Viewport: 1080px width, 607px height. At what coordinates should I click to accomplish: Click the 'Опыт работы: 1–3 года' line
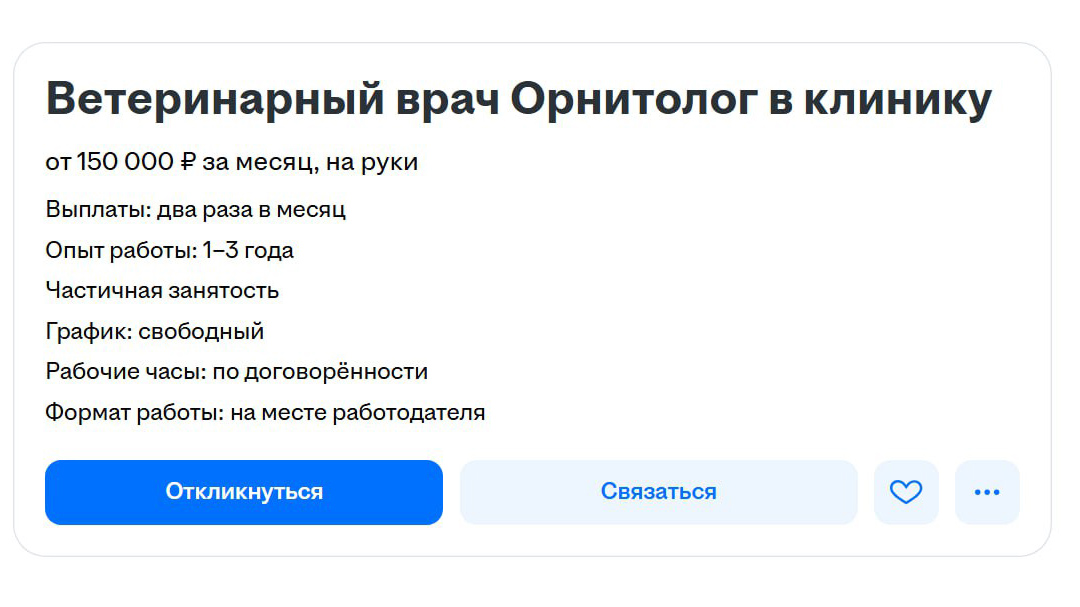170,250
